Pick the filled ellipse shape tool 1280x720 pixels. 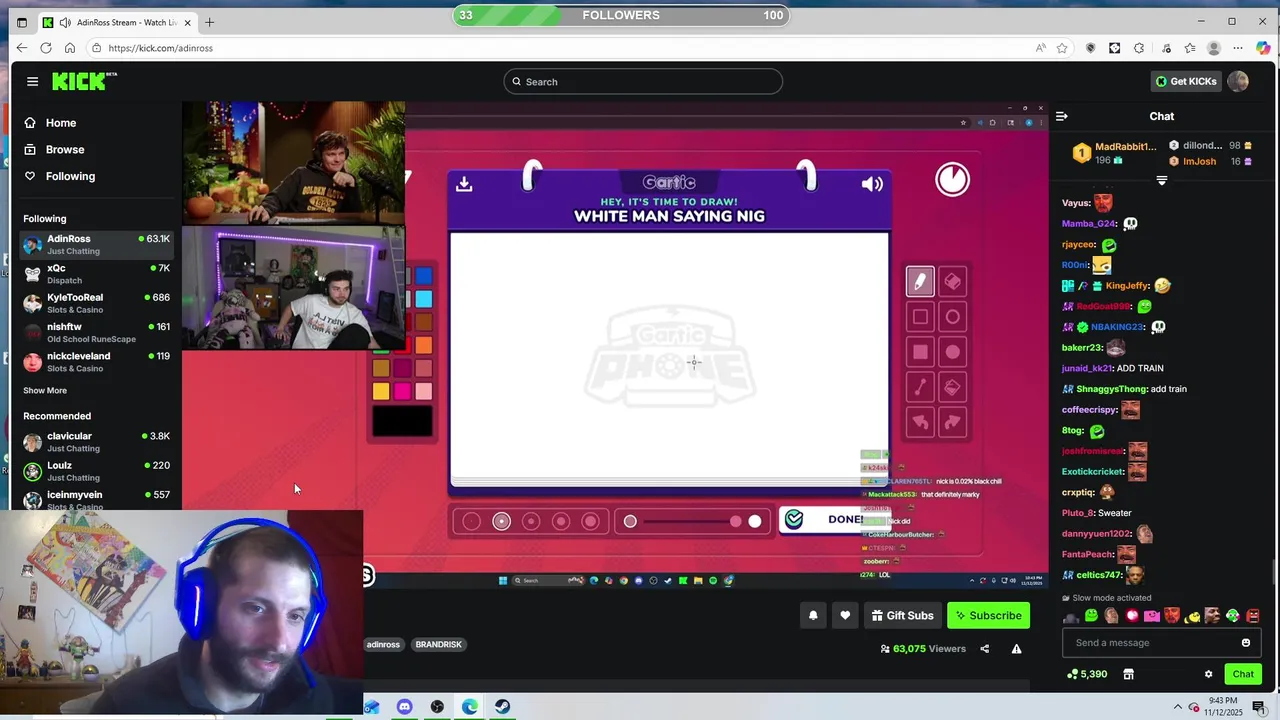point(952,352)
